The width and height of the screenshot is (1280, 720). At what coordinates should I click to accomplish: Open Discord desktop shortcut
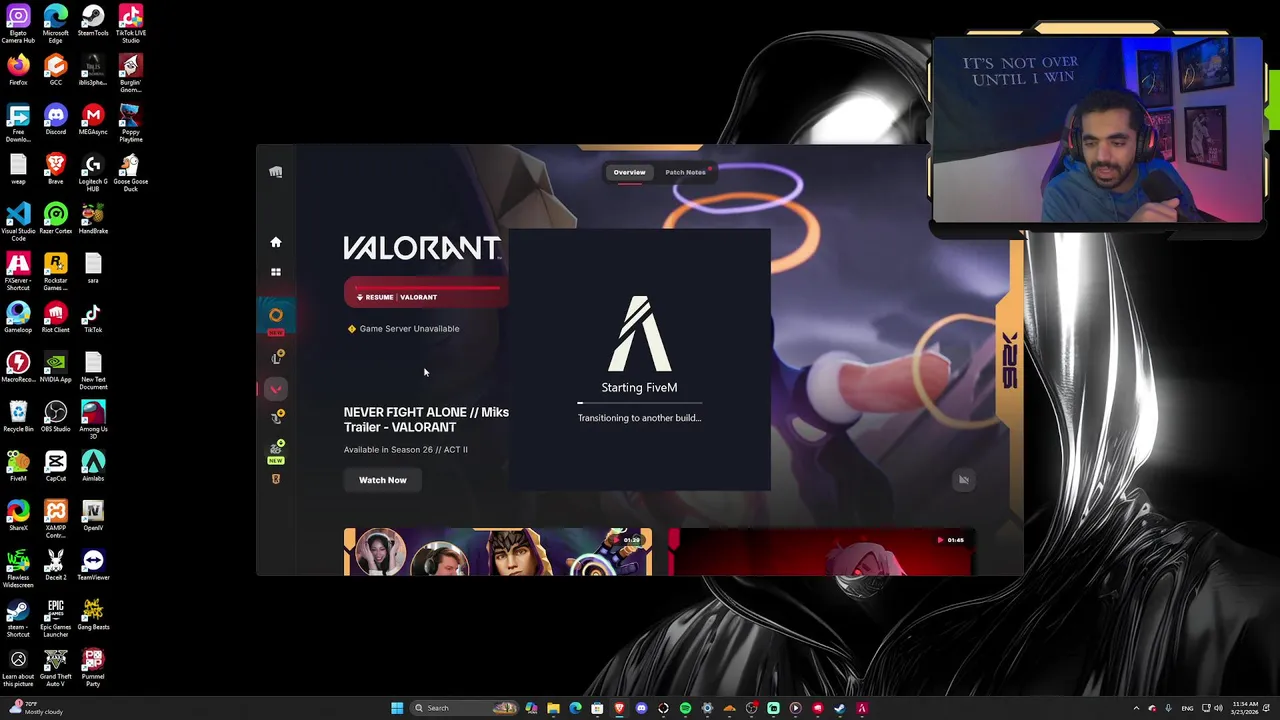(56, 120)
